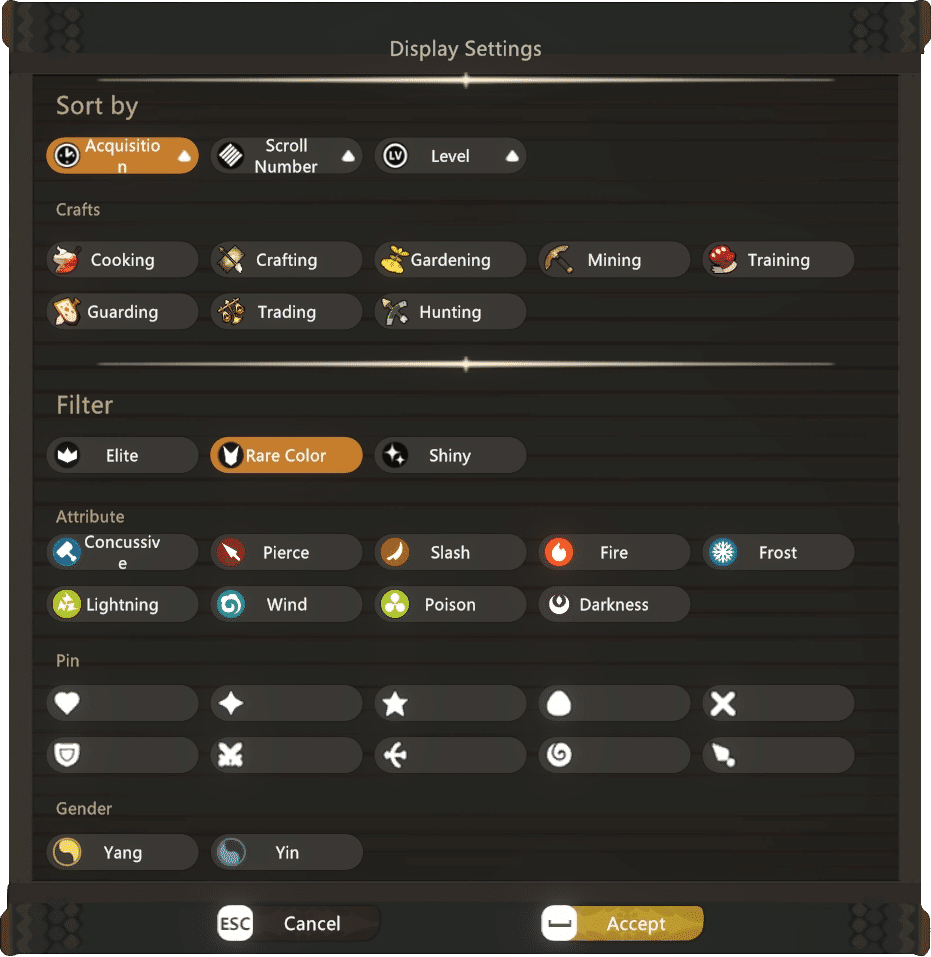Cancel the display settings dialog
The width and height of the screenshot is (931, 957).
(298, 923)
